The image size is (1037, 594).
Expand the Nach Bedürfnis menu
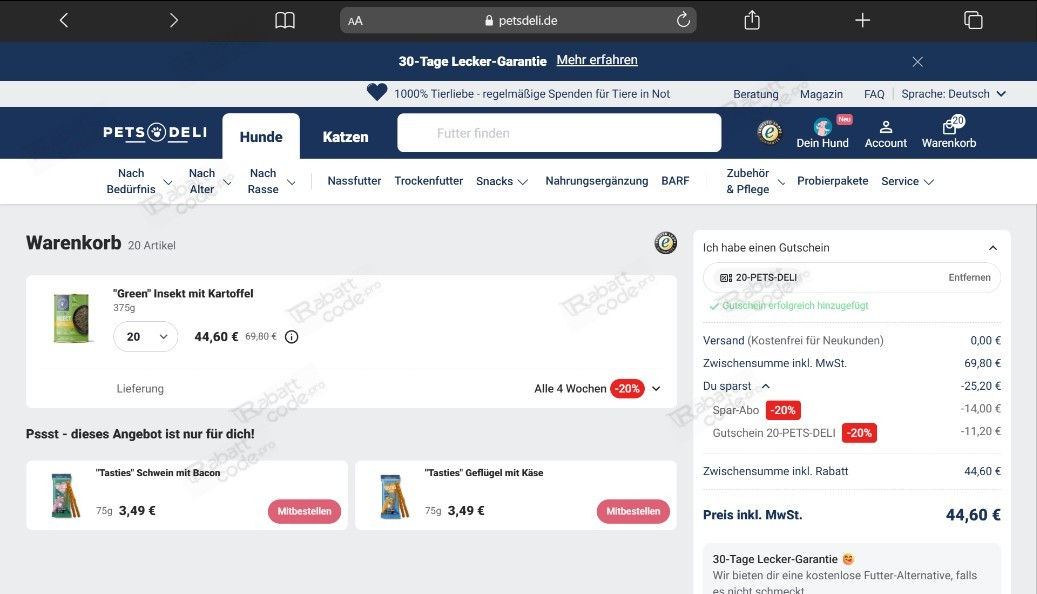pos(139,181)
